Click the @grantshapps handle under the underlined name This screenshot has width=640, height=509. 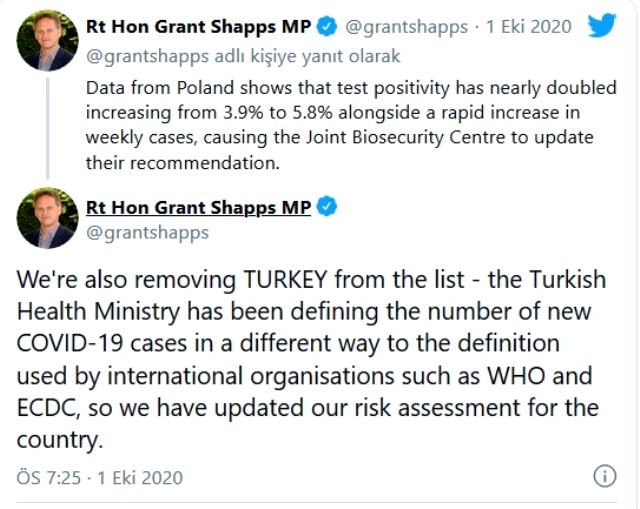[x=148, y=233]
